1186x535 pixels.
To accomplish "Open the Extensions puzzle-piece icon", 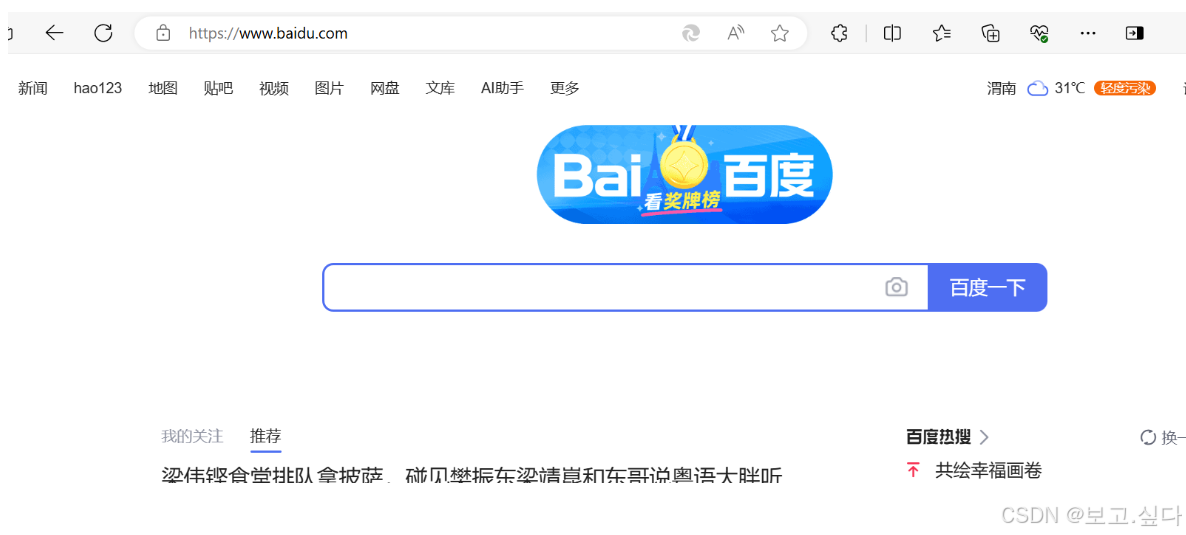I will 839,33.
